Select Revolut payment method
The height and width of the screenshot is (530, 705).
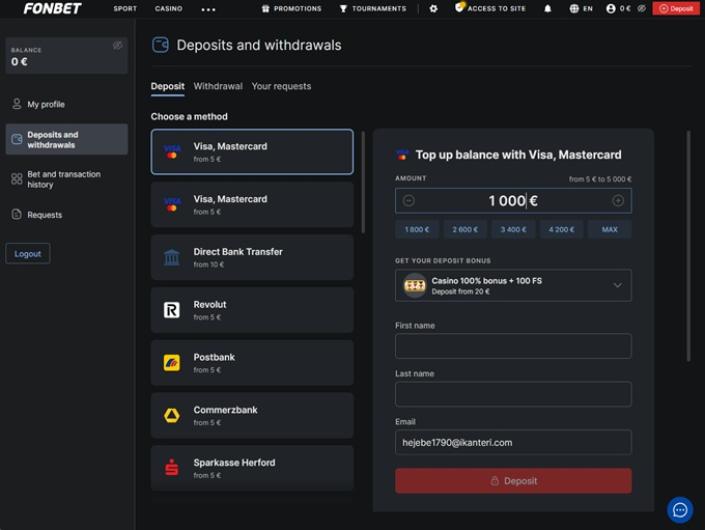(252, 310)
